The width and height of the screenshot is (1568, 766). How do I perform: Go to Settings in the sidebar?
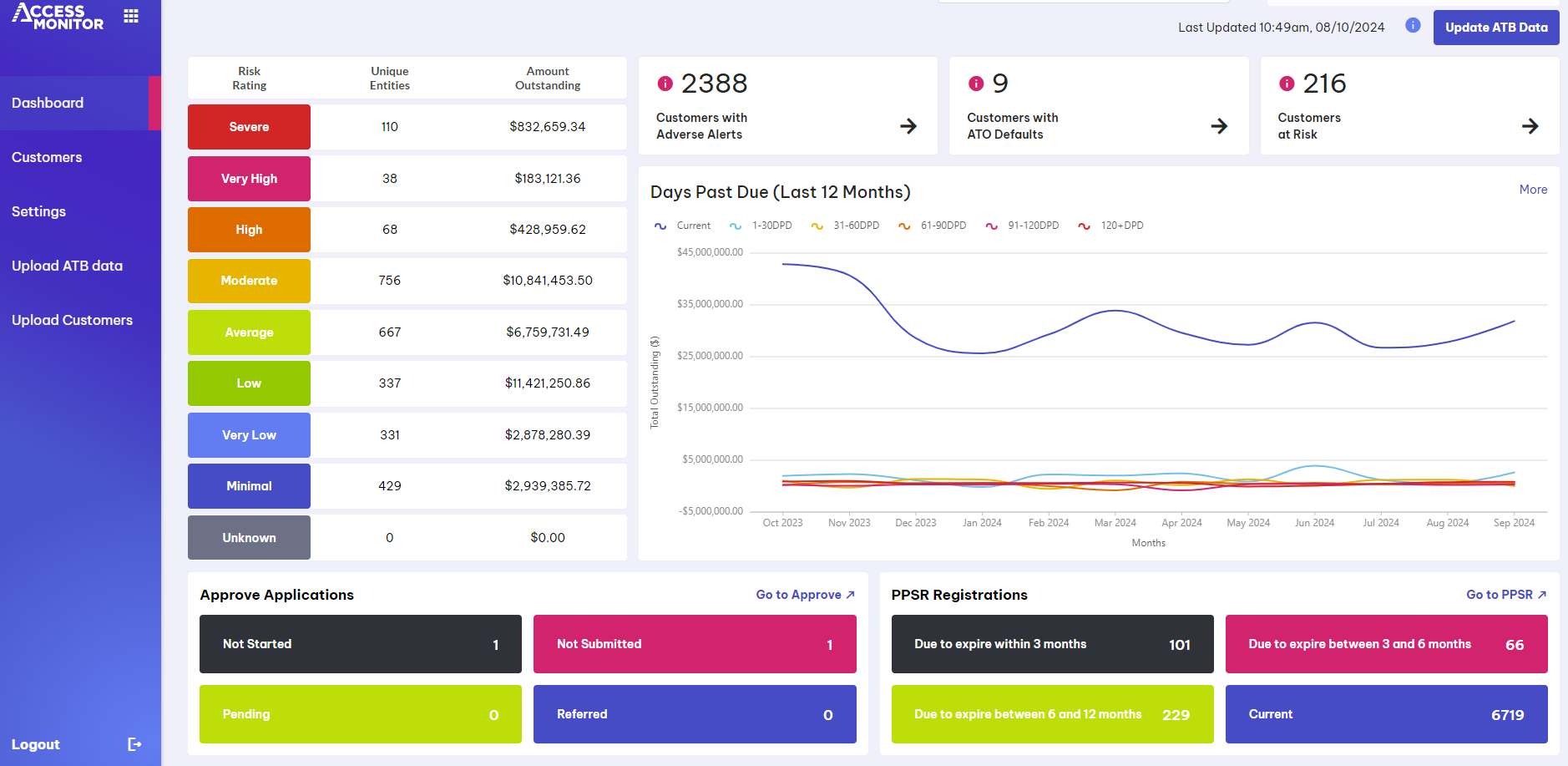click(x=38, y=211)
